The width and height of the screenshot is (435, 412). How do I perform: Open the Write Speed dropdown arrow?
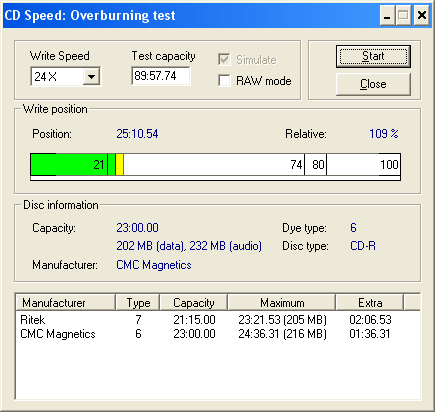[91, 77]
